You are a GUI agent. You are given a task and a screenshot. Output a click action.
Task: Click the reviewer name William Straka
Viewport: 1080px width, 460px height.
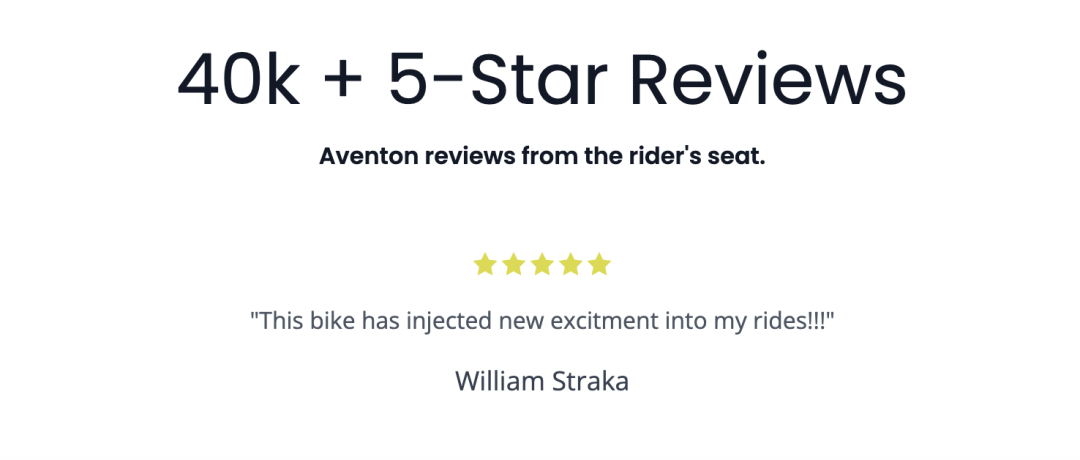pyautogui.click(x=542, y=381)
